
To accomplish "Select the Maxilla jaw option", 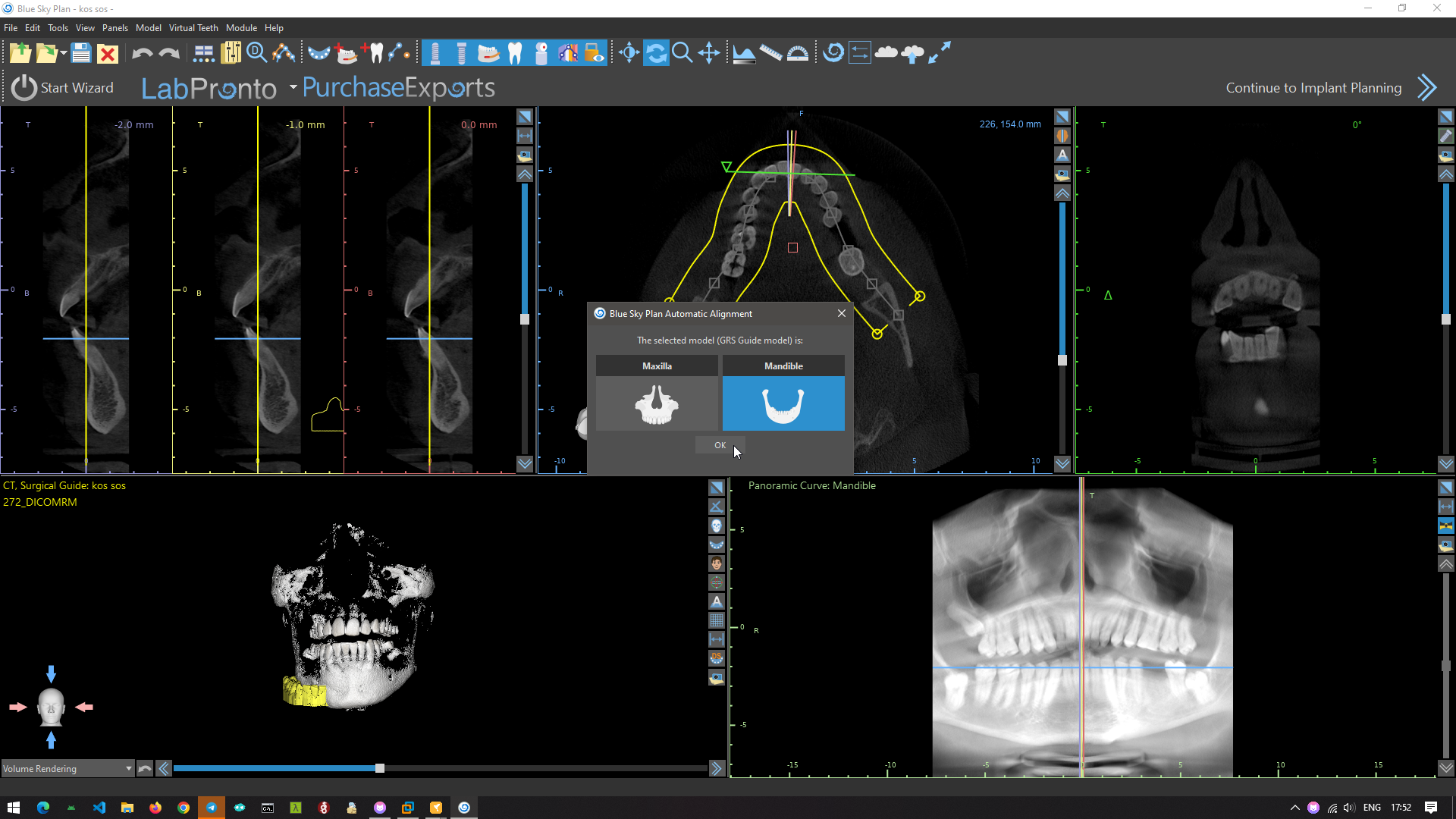I will point(657,403).
